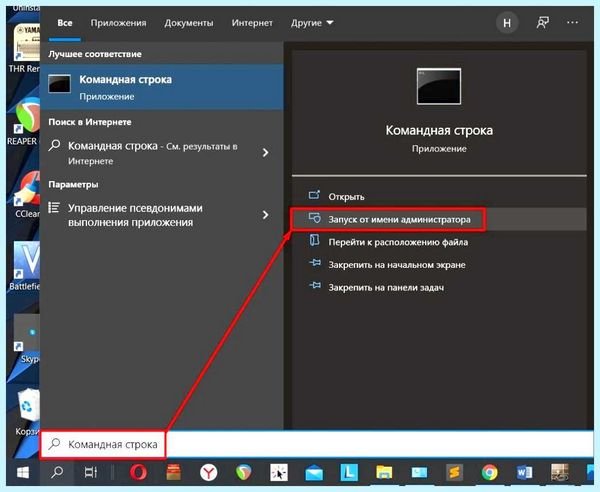Click the search input field with Командная строка
The height and width of the screenshot is (492, 600).
coord(316,444)
